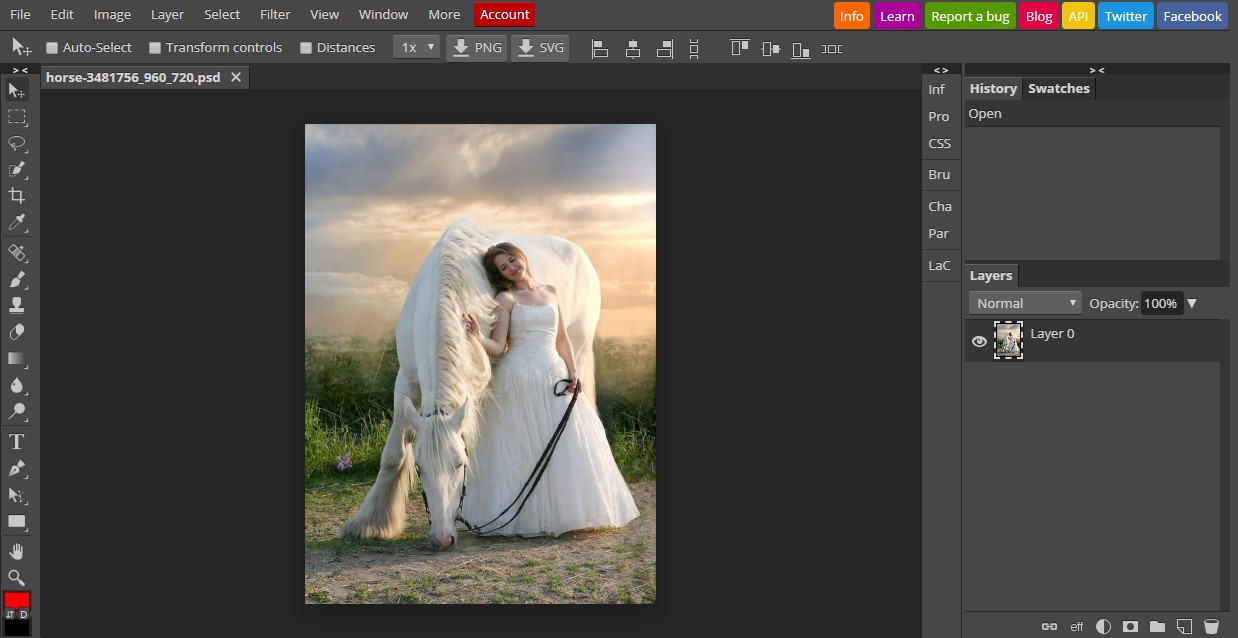Viewport: 1238px width, 638px height.
Task: Open the File menu
Action: [x=20, y=14]
